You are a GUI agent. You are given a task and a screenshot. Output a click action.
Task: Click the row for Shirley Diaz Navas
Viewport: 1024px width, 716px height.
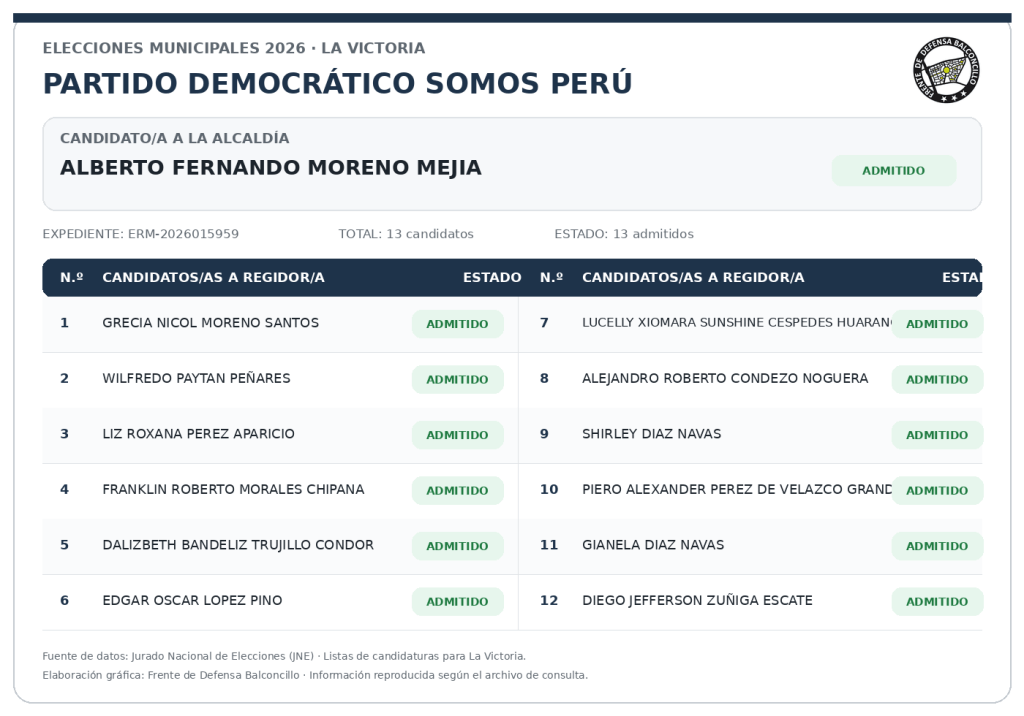(750, 435)
